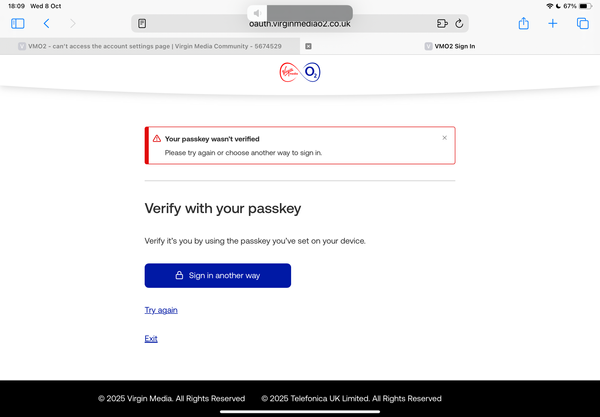This screenshot has width=600, height=417.
Task: Click the Virgin Media O2 logo
Action: (300, 73)
